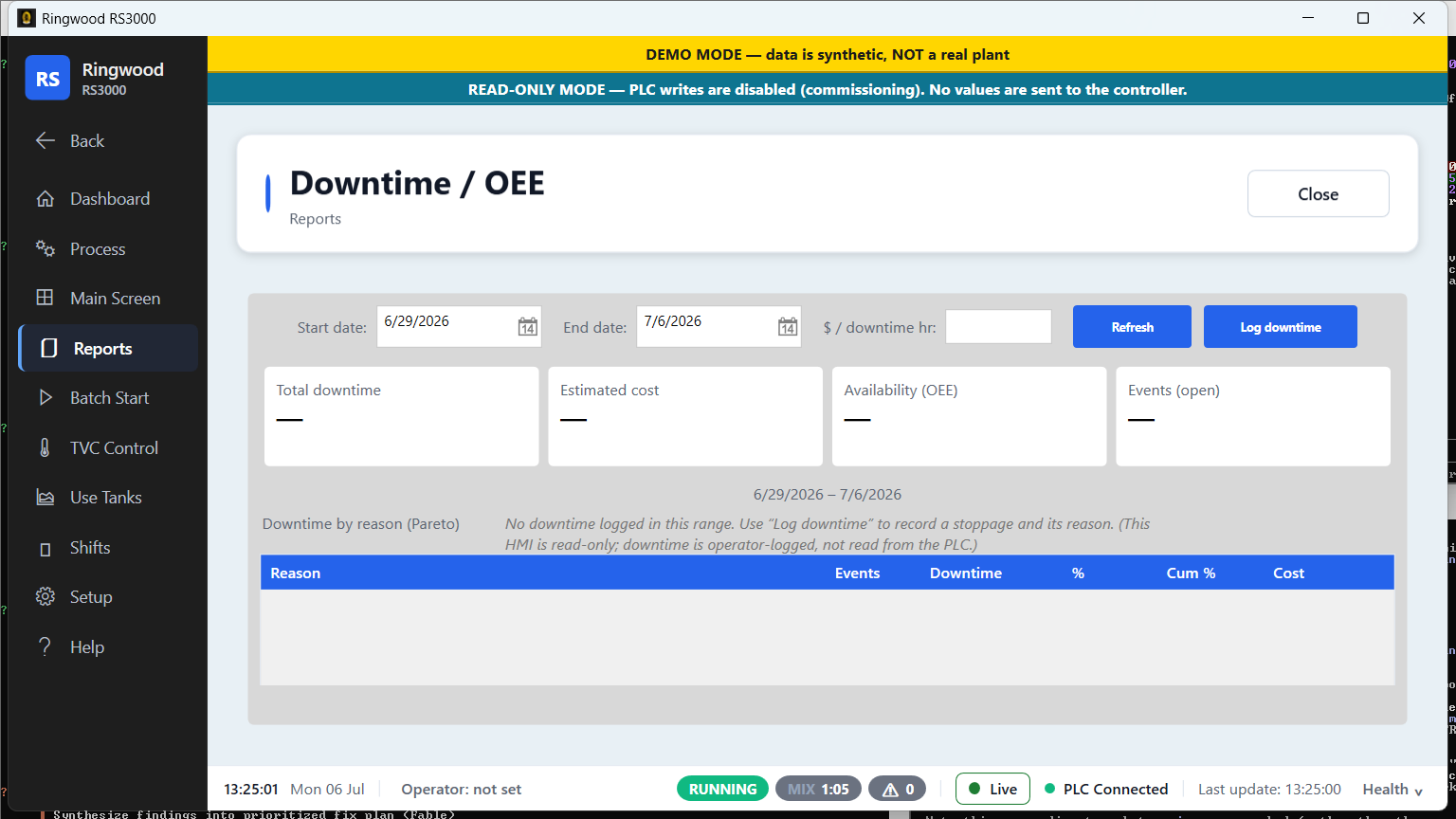Open TVC Control page
Viewport: 1456px width, 819px height.
coord(108,448)
